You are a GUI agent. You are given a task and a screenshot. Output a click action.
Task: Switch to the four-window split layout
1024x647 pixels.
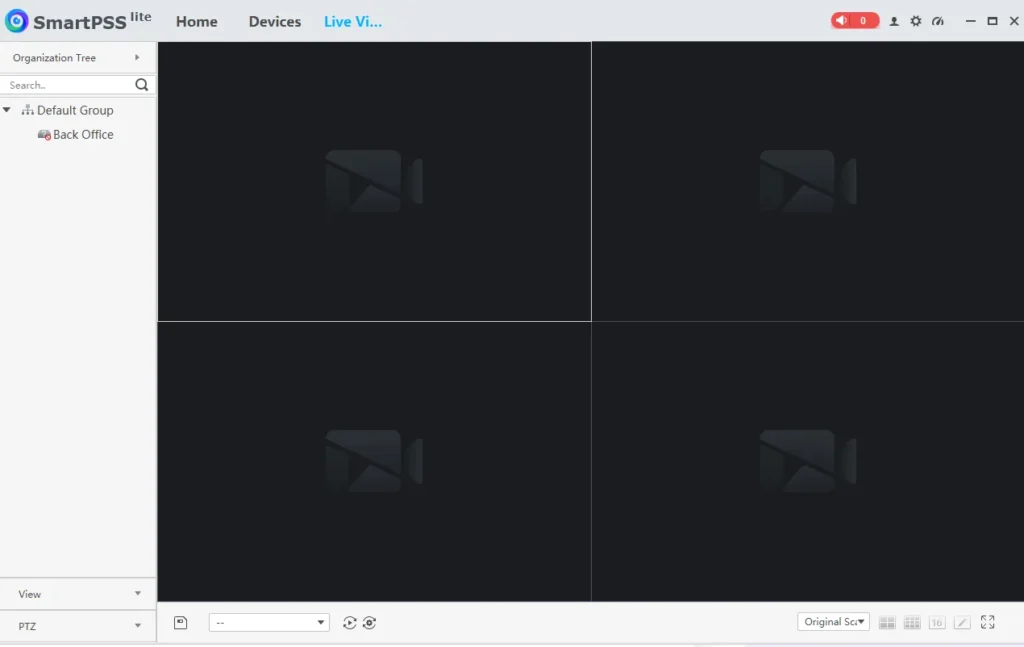pos(887,623)
